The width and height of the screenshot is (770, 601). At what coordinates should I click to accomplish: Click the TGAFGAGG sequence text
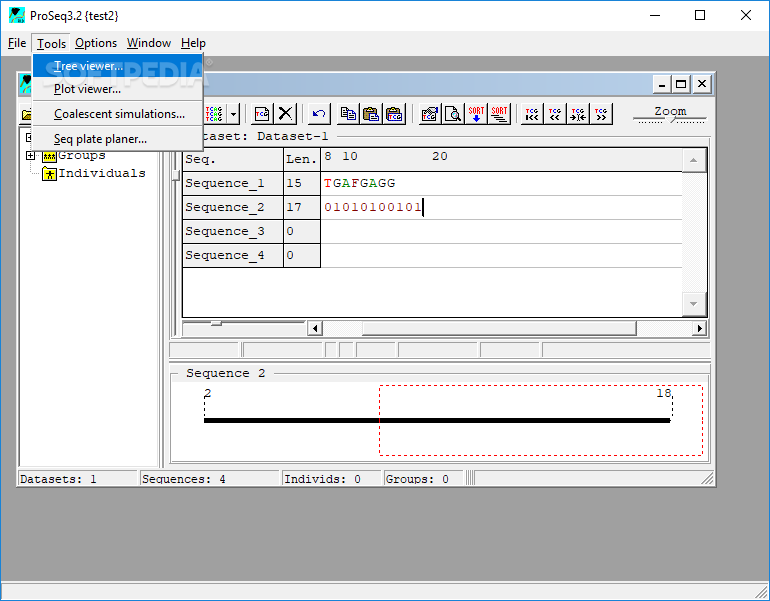coord(359,184)
